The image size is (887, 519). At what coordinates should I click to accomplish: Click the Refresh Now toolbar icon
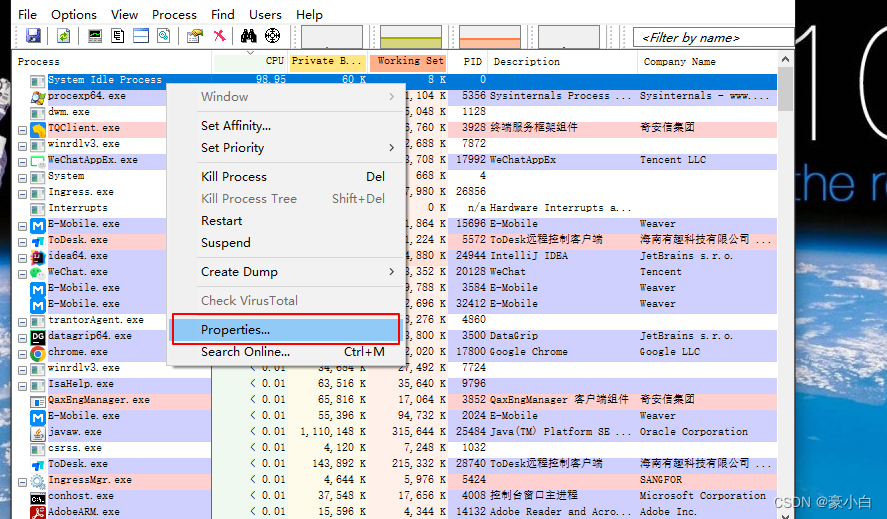coord(63,36)
